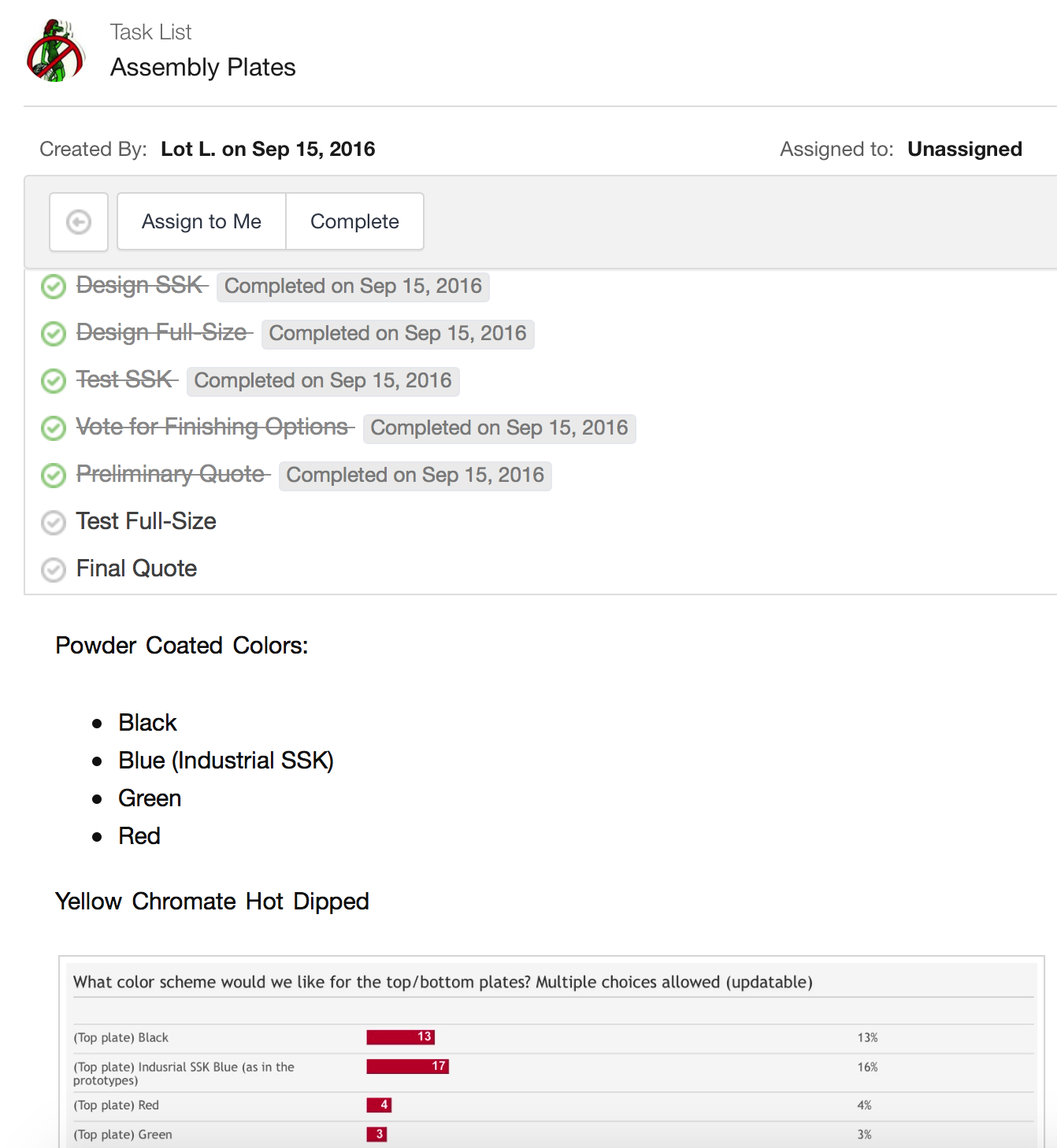Click the struck-through Vote for Finishing Options title
The image size is (1057, 1148).
pyautogui.click(x=212, y=427)
